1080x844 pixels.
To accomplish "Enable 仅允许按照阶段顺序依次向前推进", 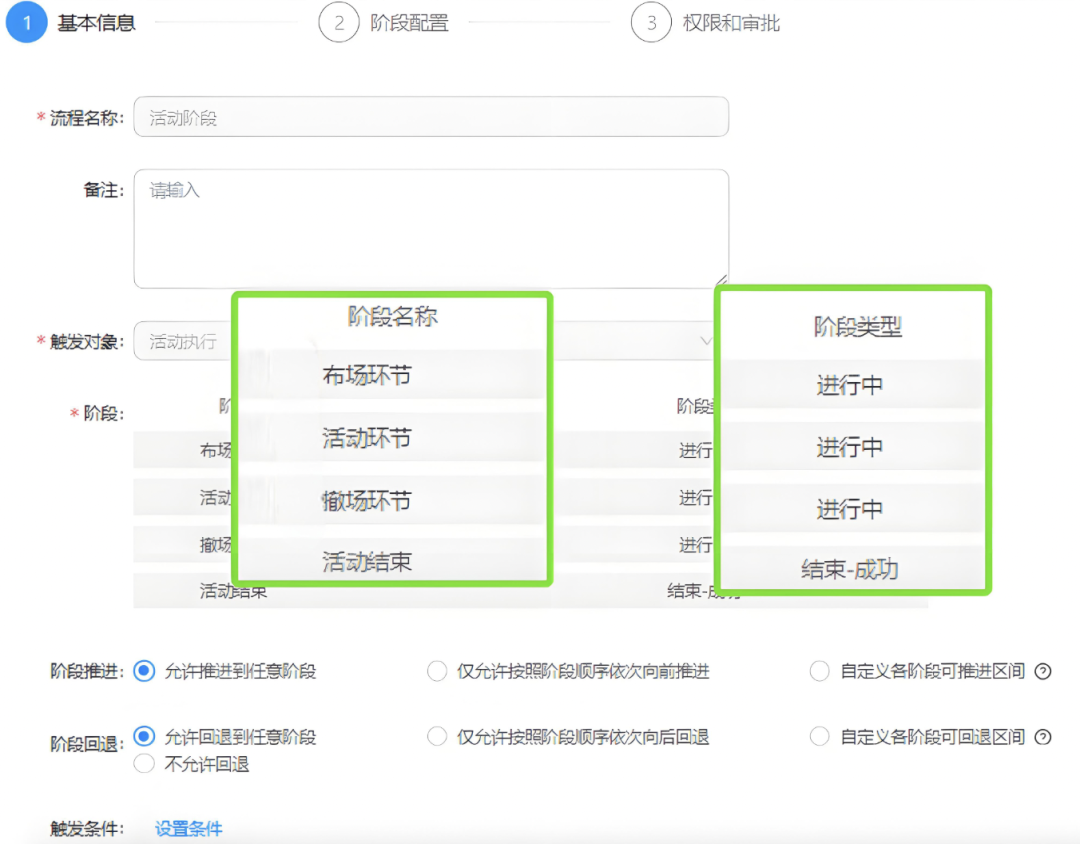I will tap(437, 671).
